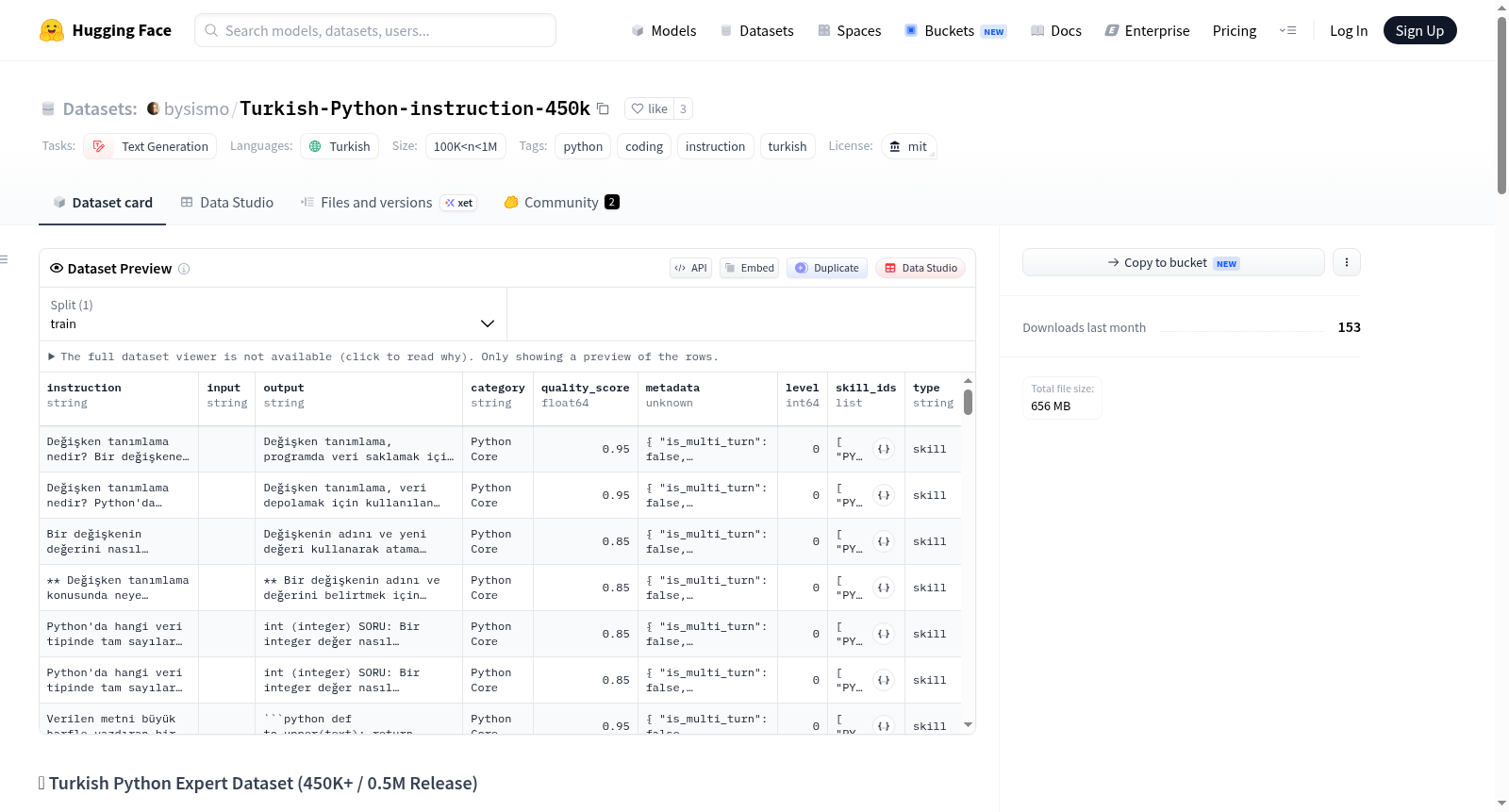
Task: Click the page vertical scrollbar thumb
Action: 1501,105
